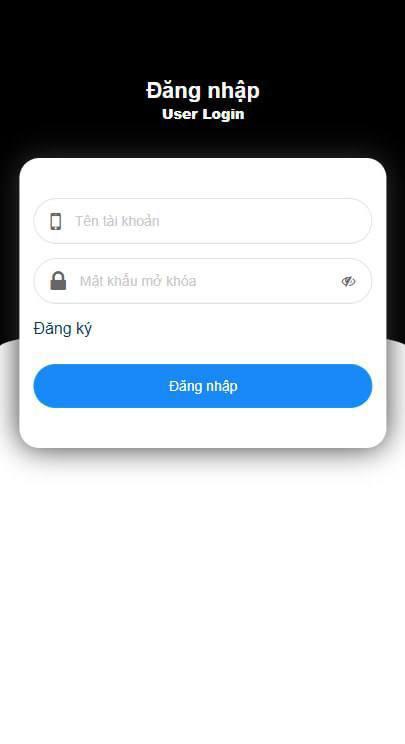Screen dimensions: 405x744
Task: Click the Mật khẩu mở khóa placeholder text
Action: (138, 281)
